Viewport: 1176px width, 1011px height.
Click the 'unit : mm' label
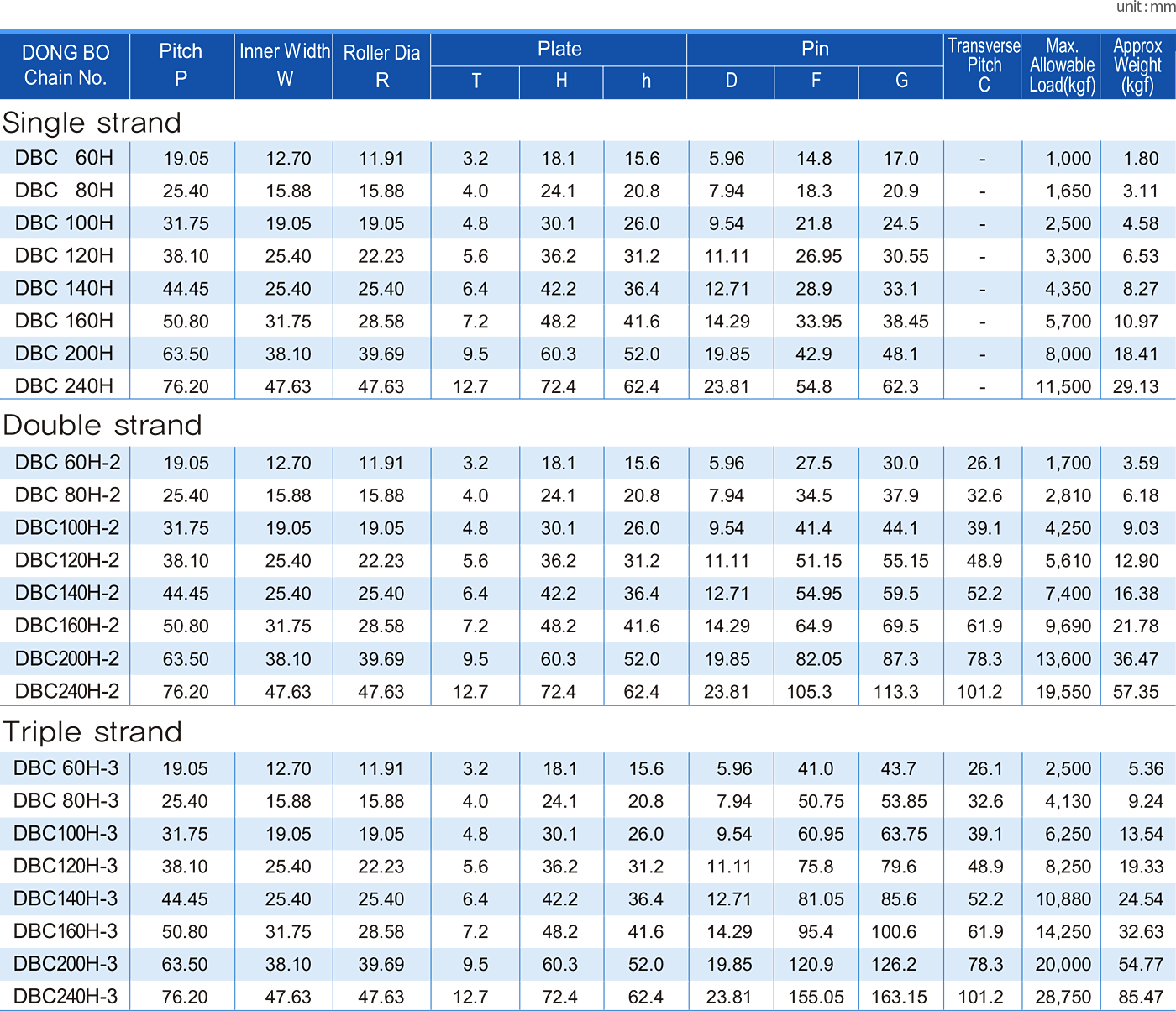[x=1146, y=7]
